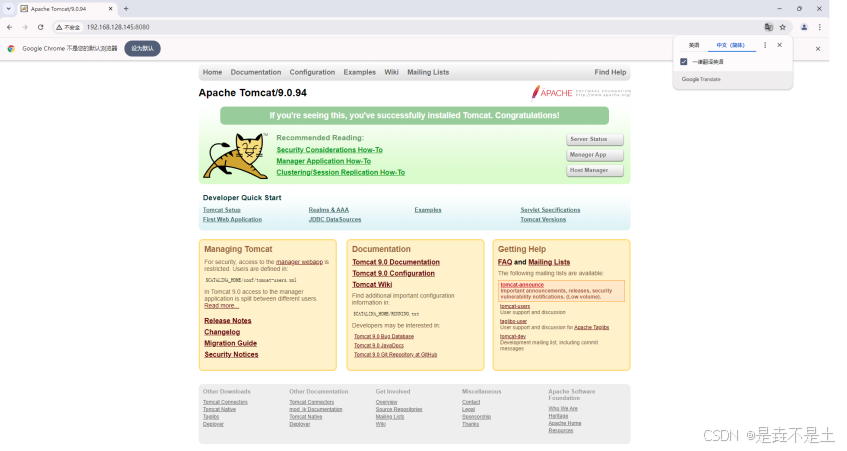
Task: Bookmark this page with the star icon
Action: click(783, 27)
